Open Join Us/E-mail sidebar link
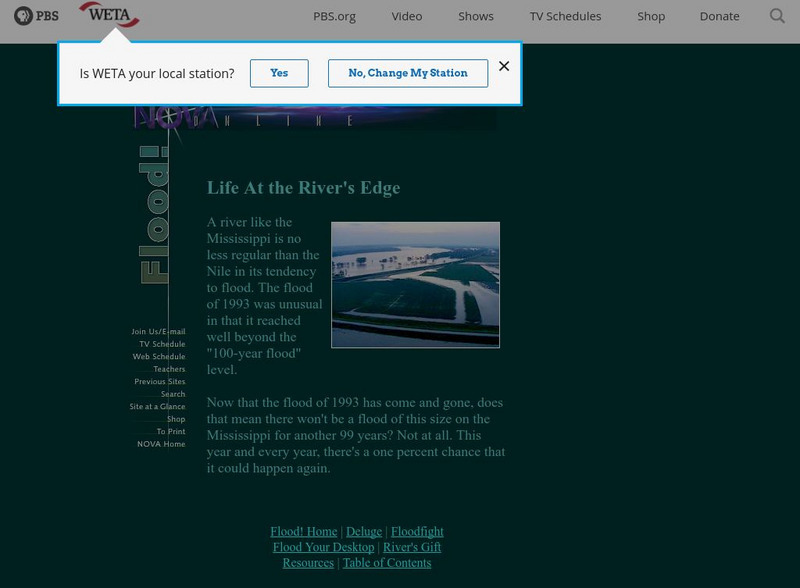800x588 pixels. tap(158, 331)
